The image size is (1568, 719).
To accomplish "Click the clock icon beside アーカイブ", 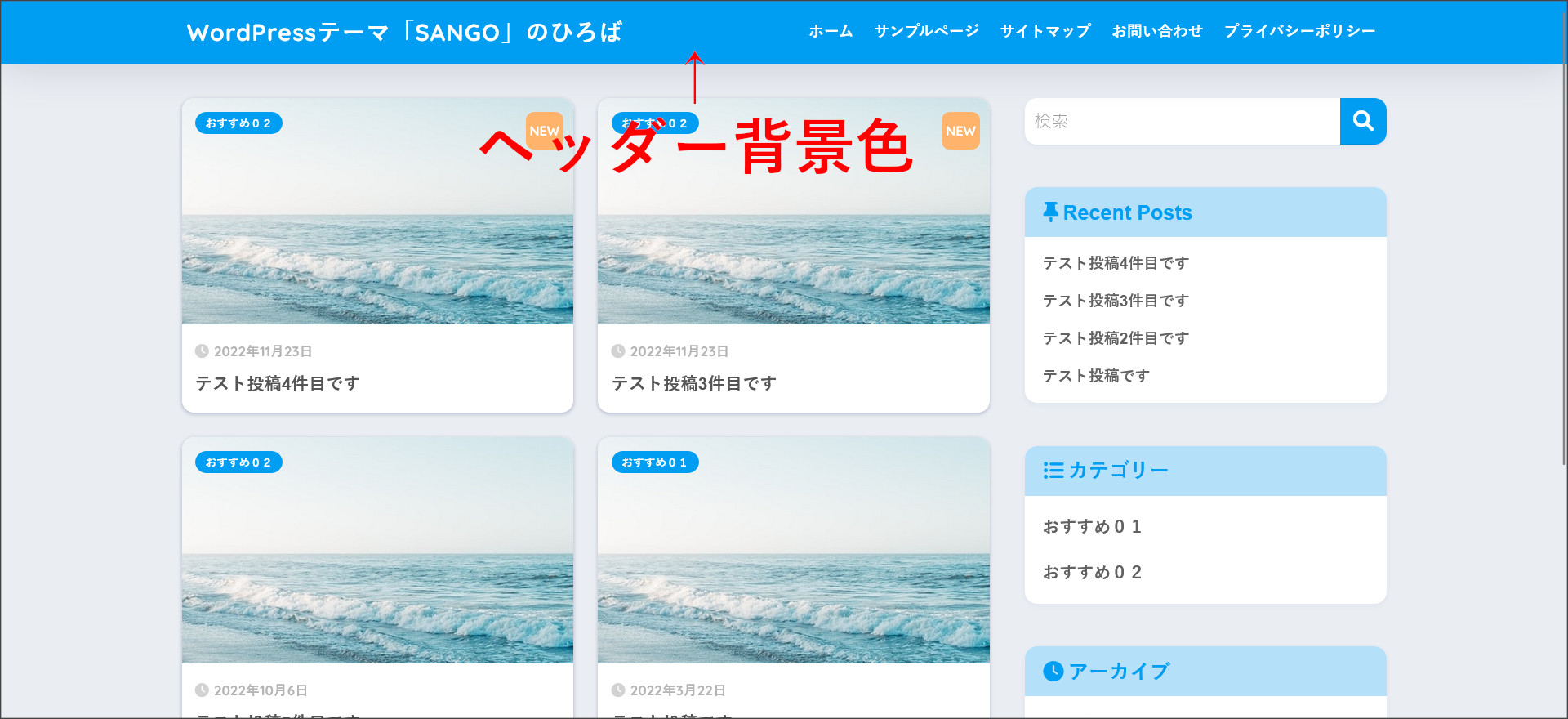I will (1053, 671).
